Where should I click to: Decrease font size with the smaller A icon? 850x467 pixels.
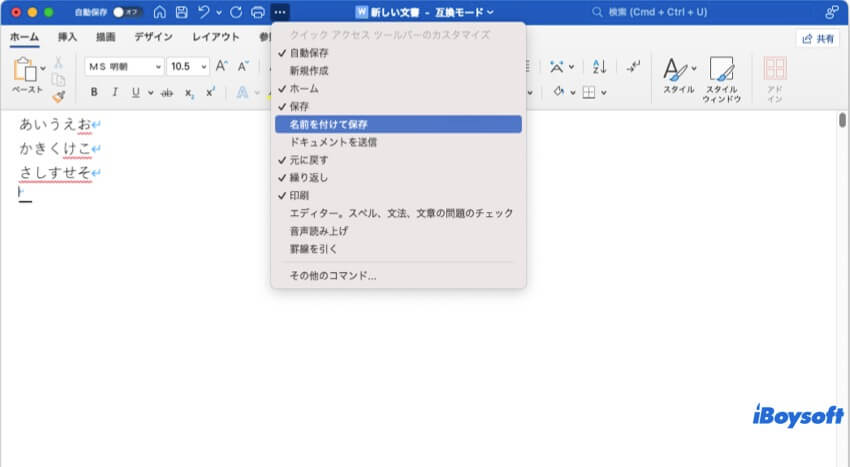(x=243, y=66)
